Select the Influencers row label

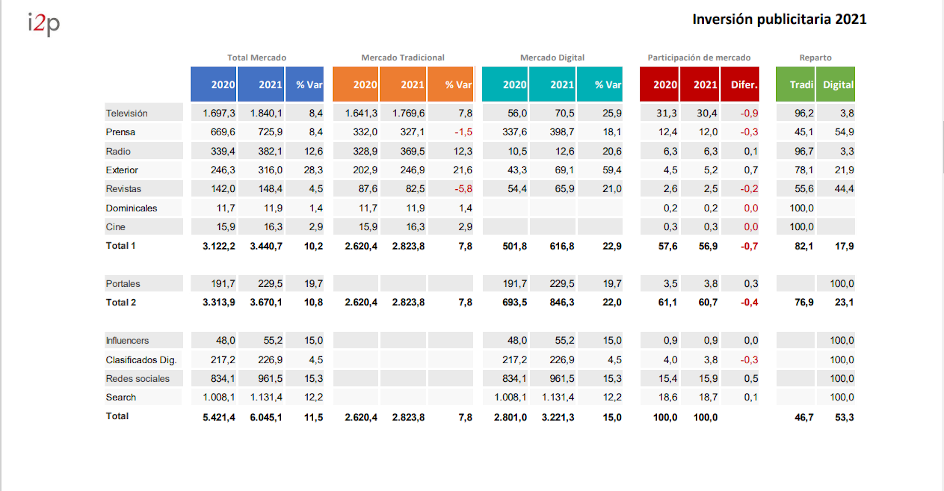coord(130,341)
